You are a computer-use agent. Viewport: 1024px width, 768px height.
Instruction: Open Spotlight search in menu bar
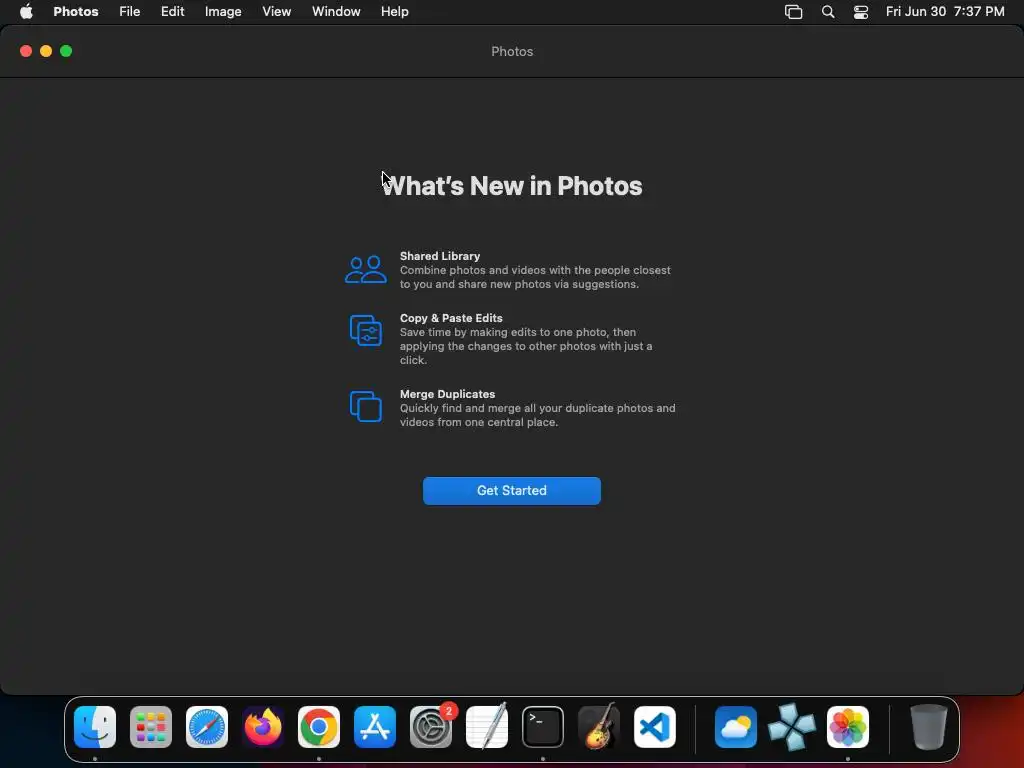(827, 12)
